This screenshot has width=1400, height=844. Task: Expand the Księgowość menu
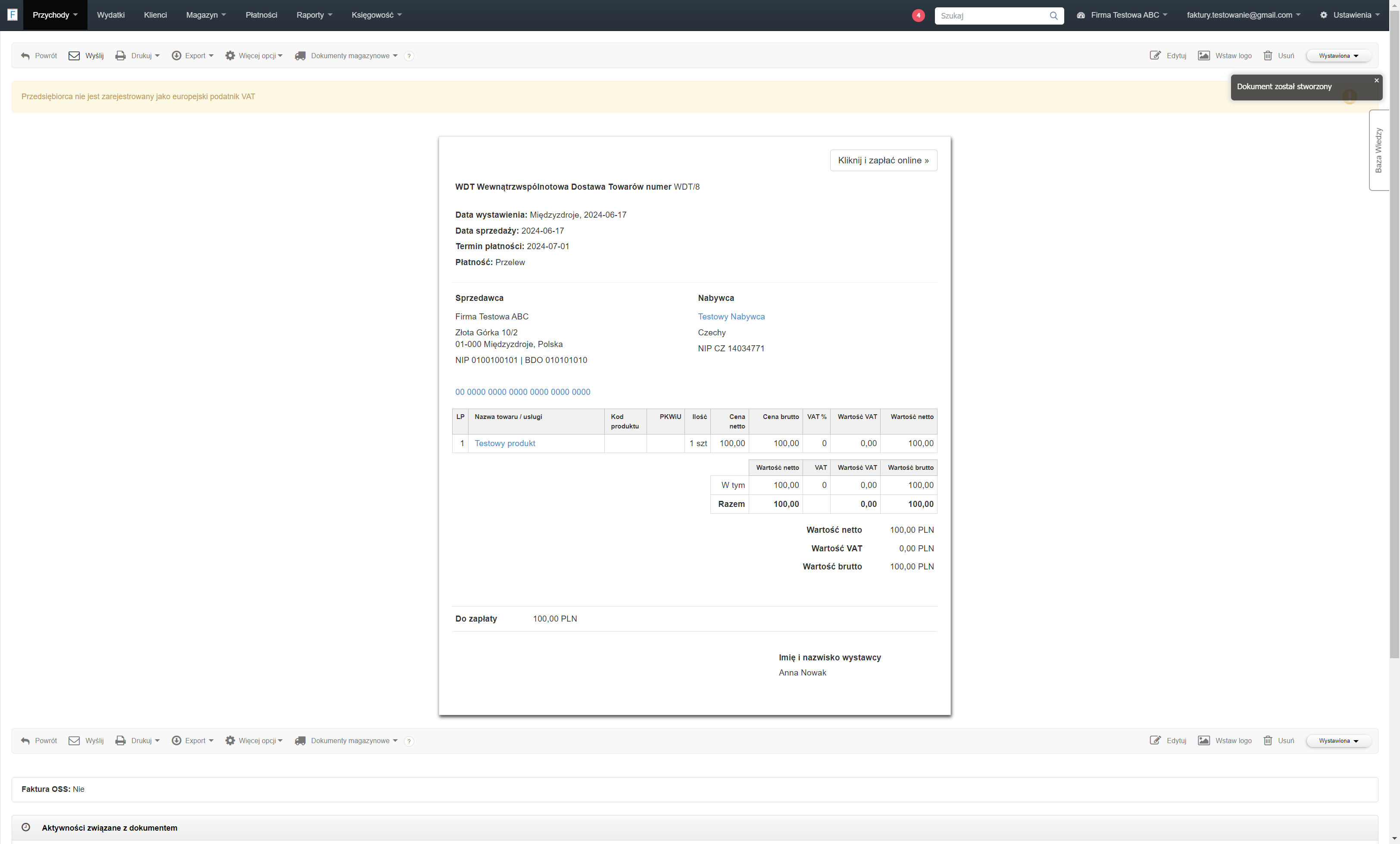(377, 15)
